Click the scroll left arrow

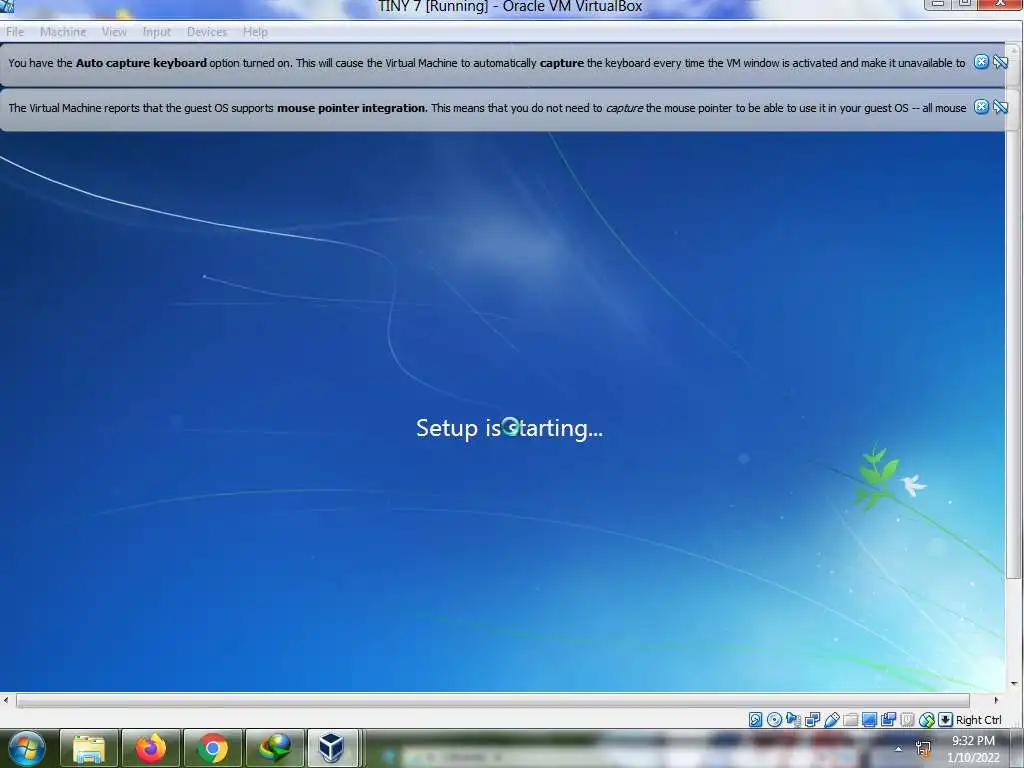[x=6, y=700]
